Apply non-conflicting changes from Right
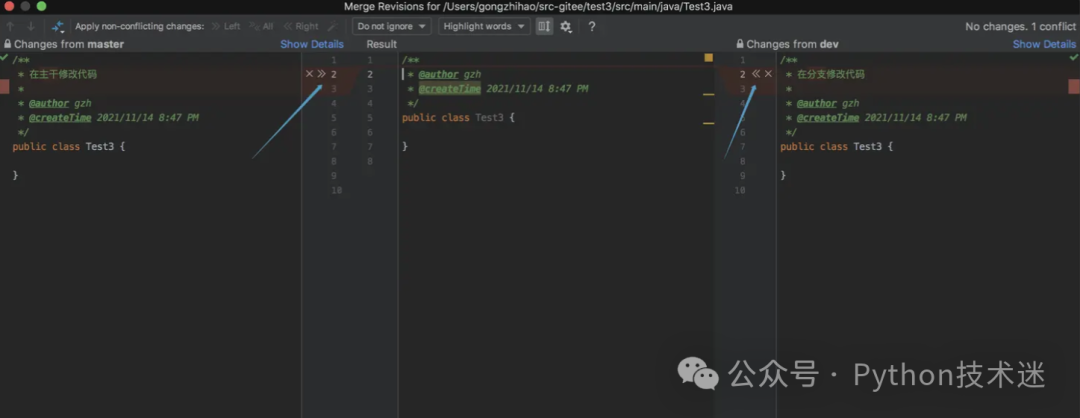This screenshot has height=418, width=1080. coord(301,26)
